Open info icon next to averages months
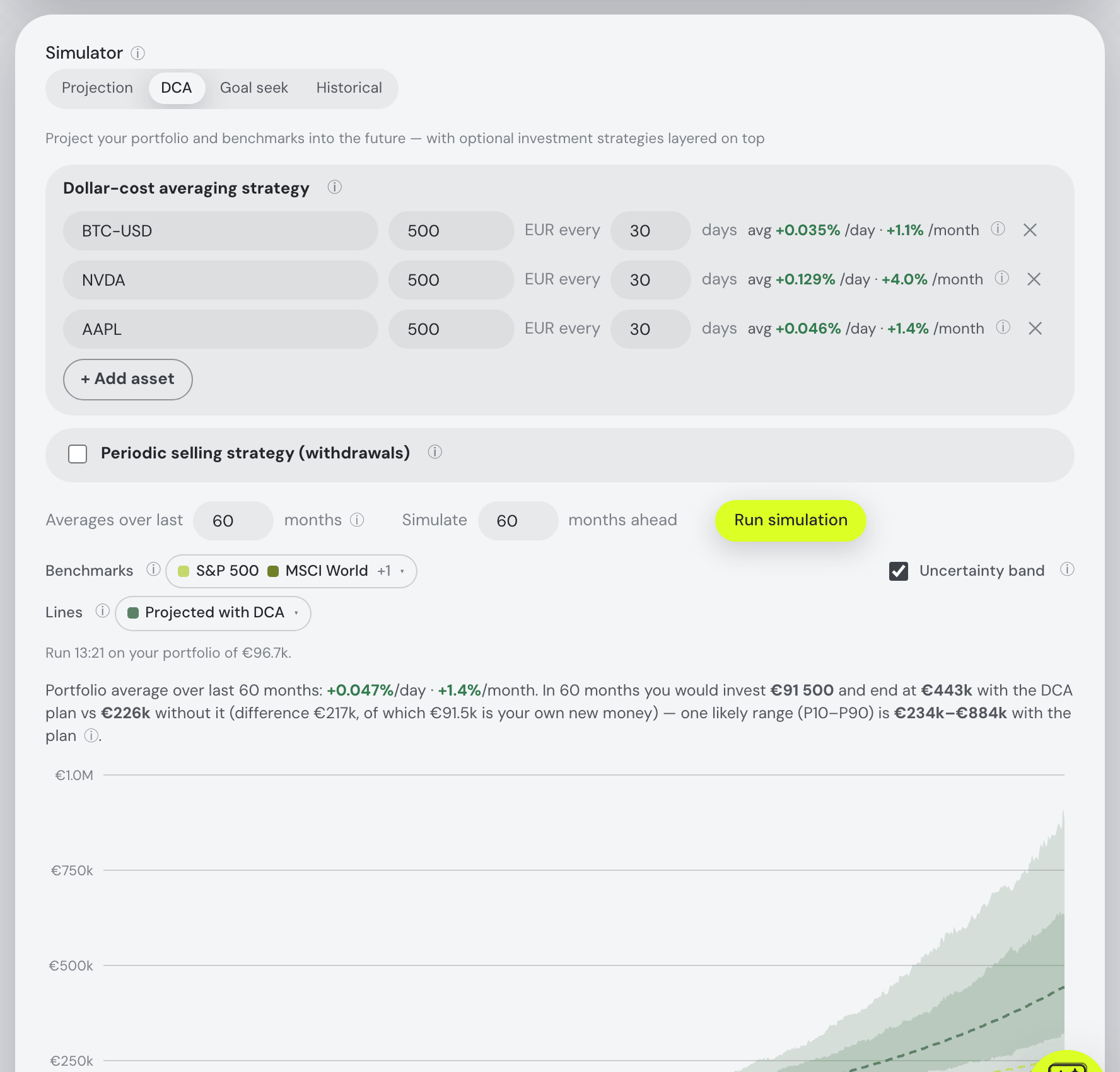Image resolution: width=1120 pixels, height=1072 pixels. tap(357, 520)
